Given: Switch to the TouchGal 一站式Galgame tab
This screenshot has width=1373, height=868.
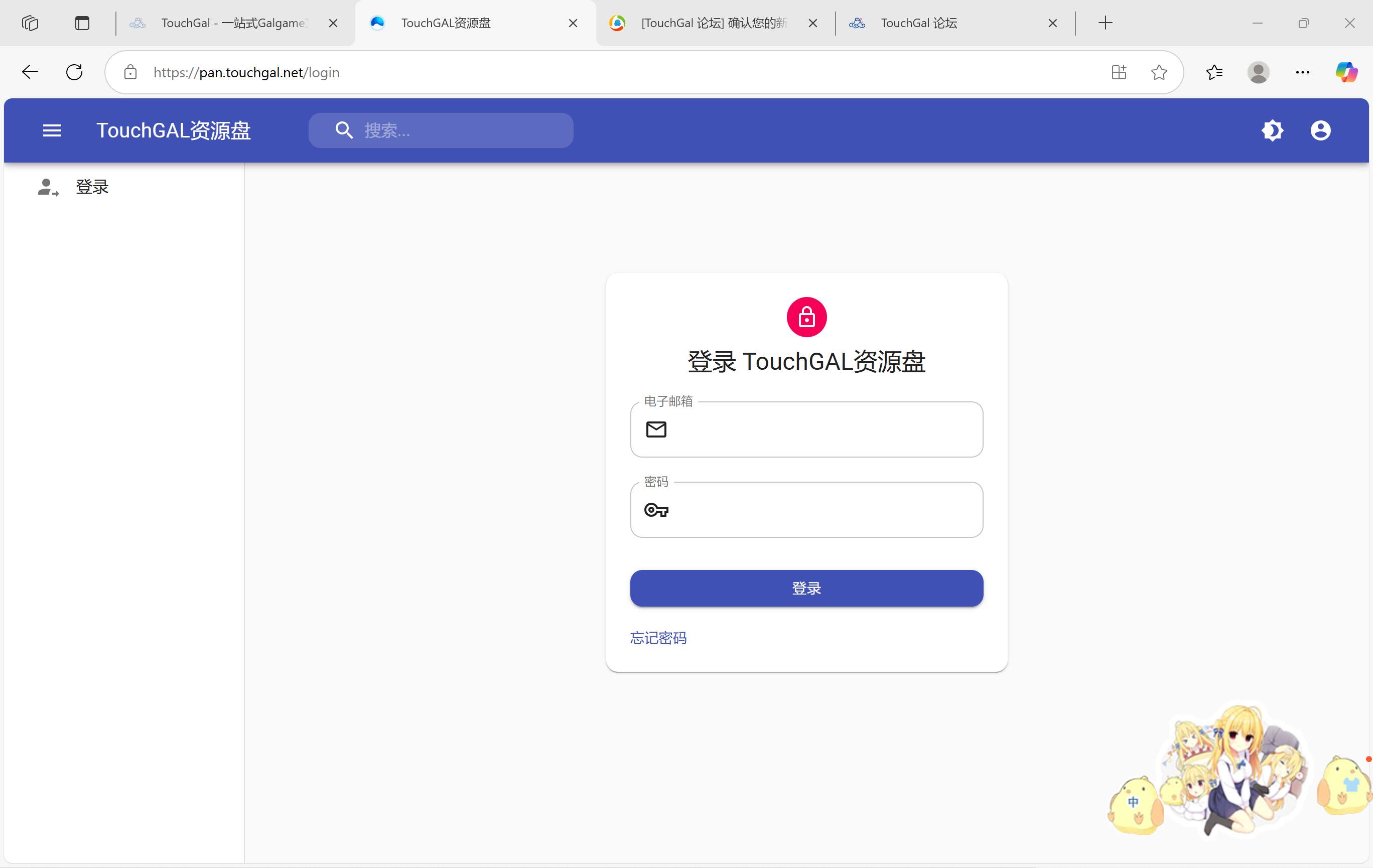Looking at the screenshot, I should tap(234, 24).
